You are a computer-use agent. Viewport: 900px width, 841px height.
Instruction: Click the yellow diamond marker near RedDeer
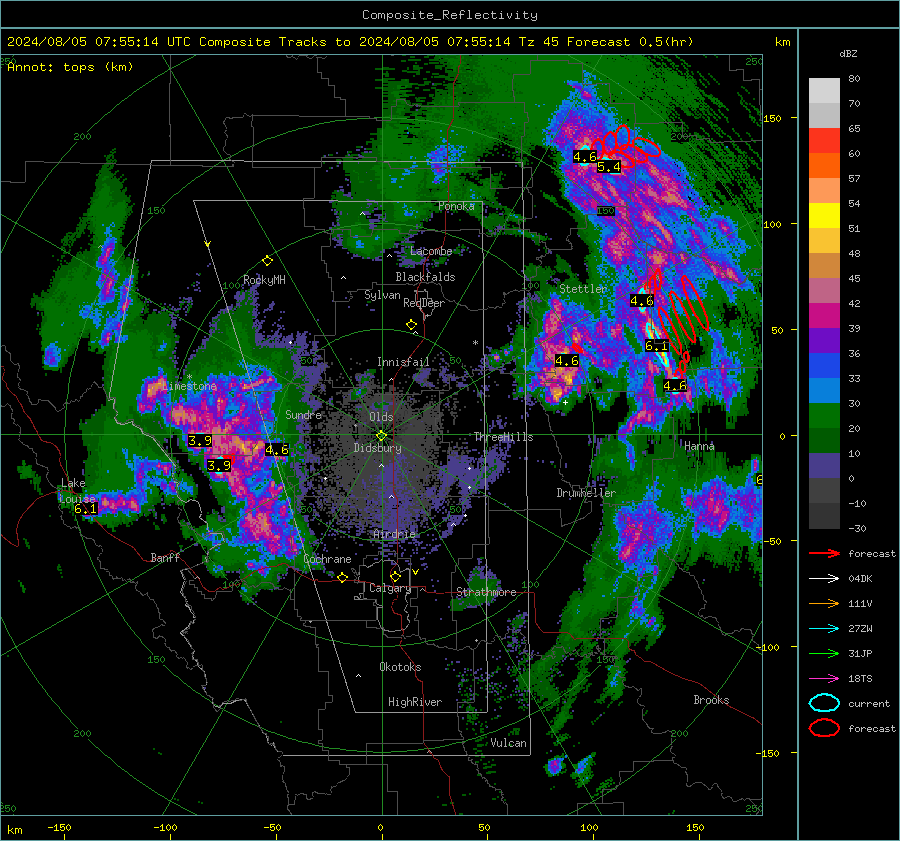tap(411, 325)
